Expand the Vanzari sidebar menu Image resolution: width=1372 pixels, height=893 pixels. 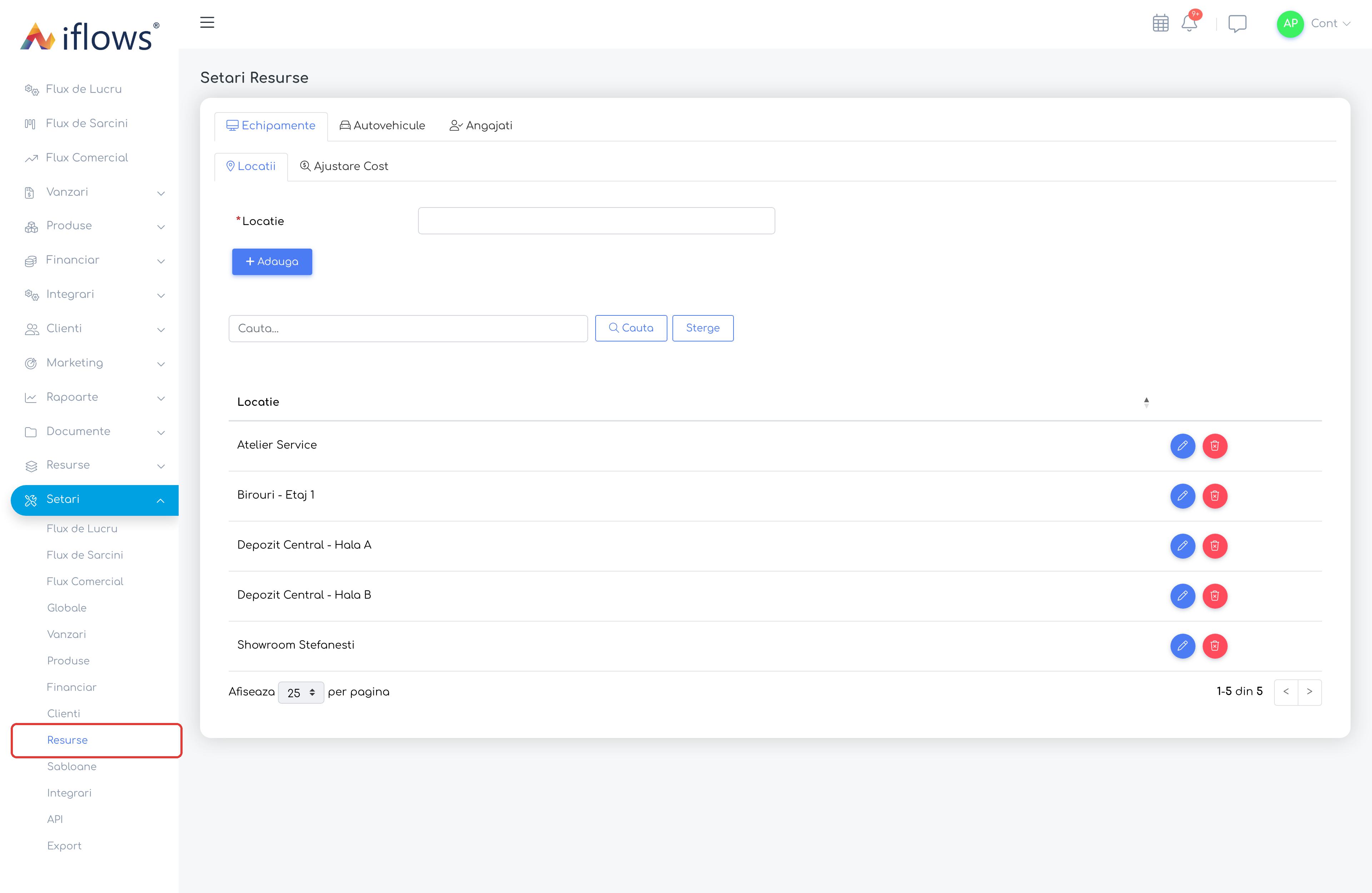pos(95,192)
